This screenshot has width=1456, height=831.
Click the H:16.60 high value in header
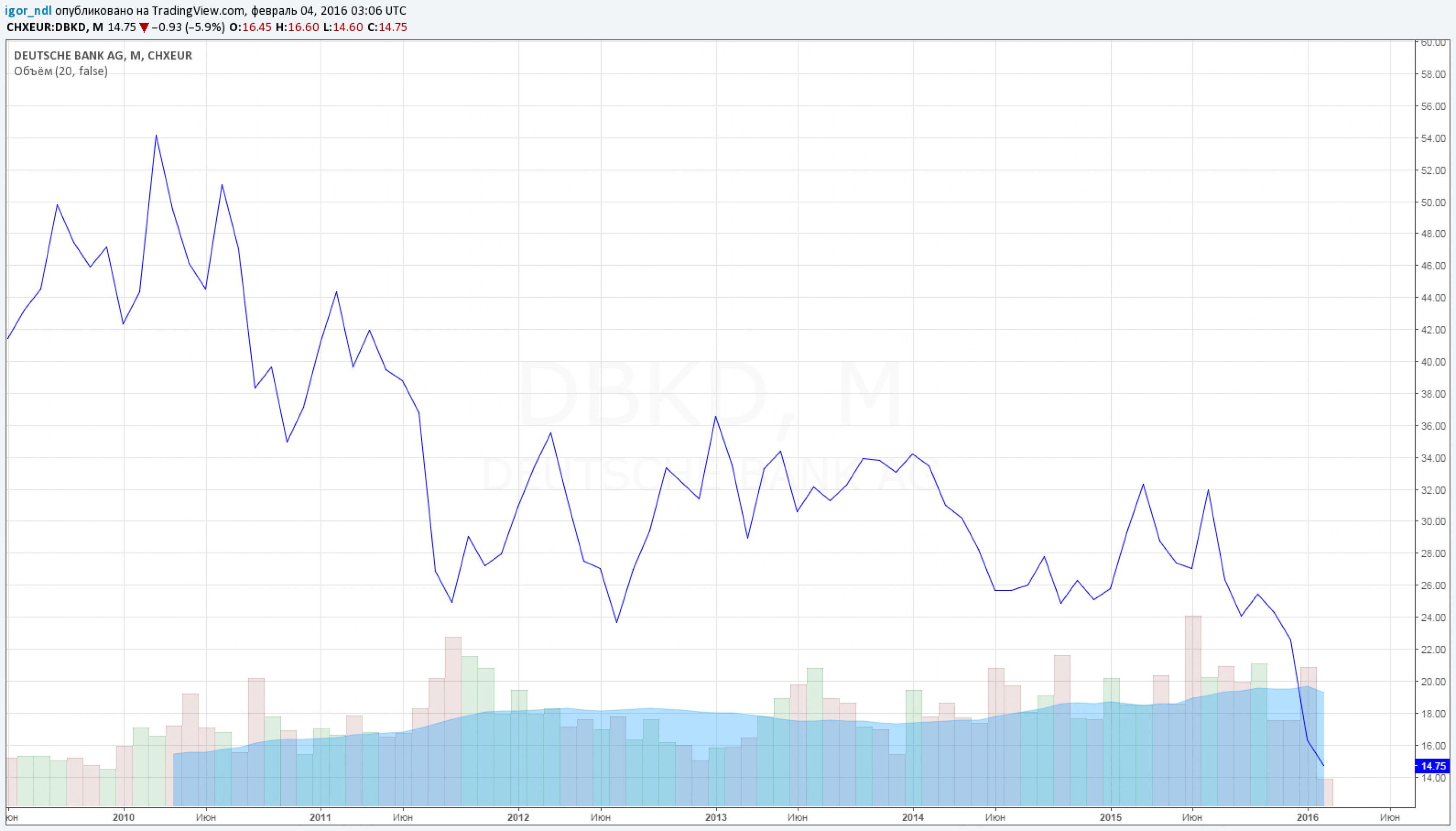pos(297,27)
